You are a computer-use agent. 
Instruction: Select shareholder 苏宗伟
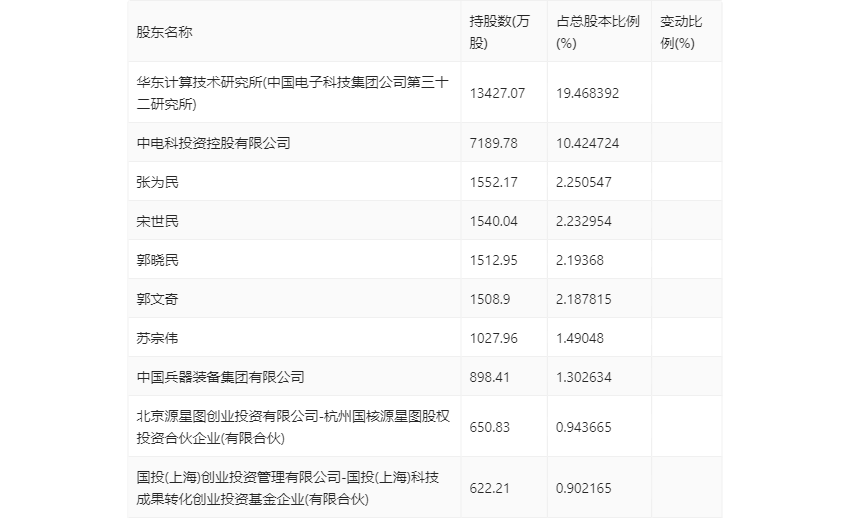click(x=157, y=338)
